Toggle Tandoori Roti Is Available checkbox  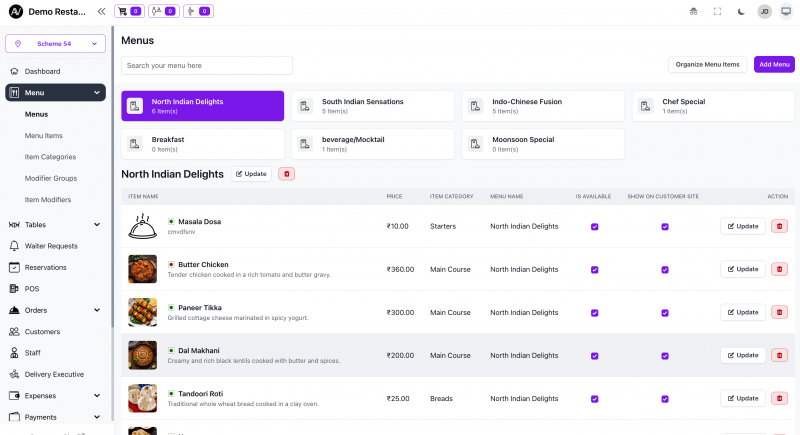(x=594, y=399)
